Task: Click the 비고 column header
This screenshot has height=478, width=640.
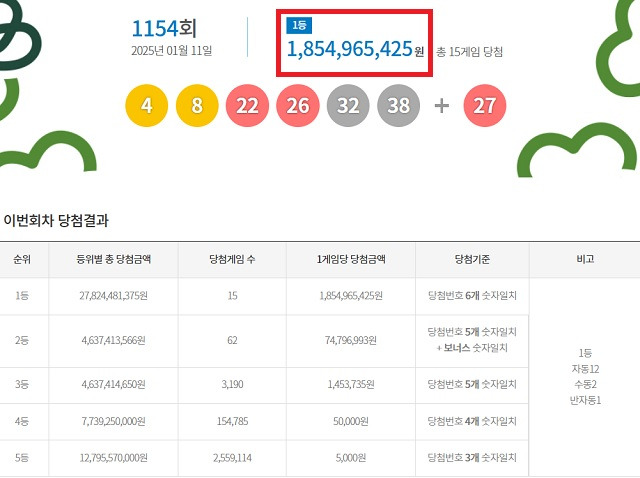Action: [x=585, y=259]
